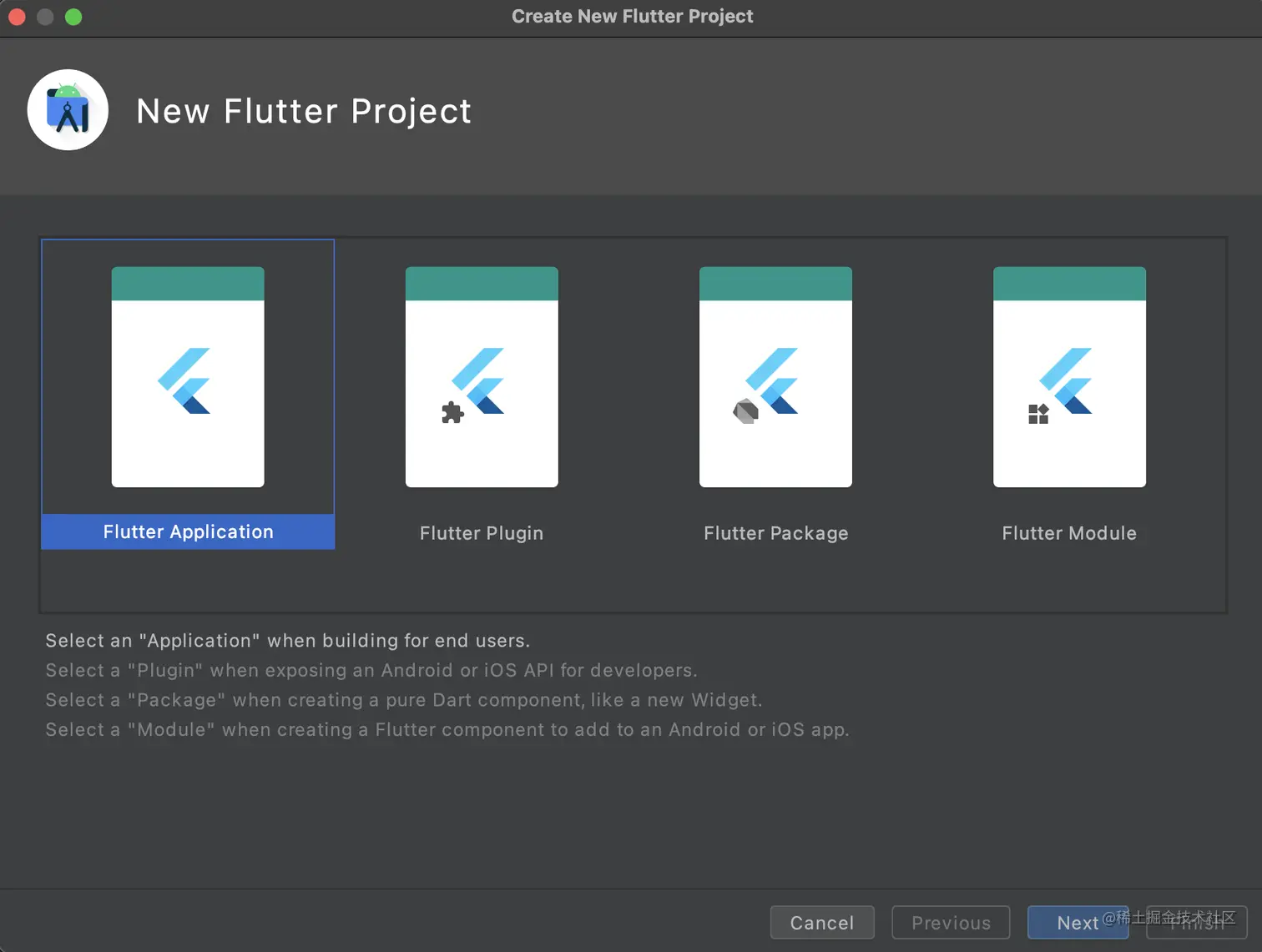Click the squares badge on Flutter Module card
1262x952 pixels.
click(1038, 411)
